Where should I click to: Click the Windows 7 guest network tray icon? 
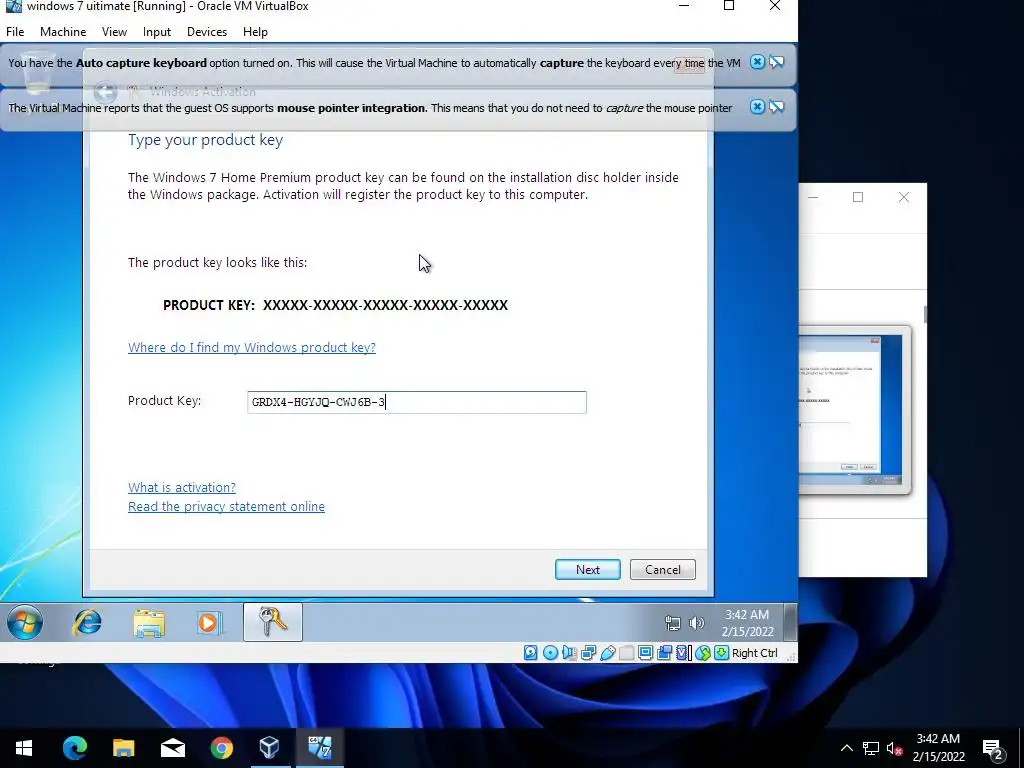pos(673,623)
